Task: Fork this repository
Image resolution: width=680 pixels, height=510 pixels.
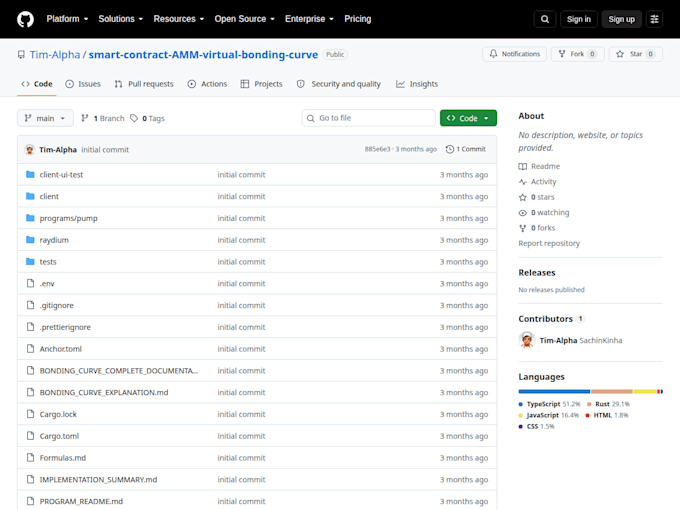Action: pos(578,54)
